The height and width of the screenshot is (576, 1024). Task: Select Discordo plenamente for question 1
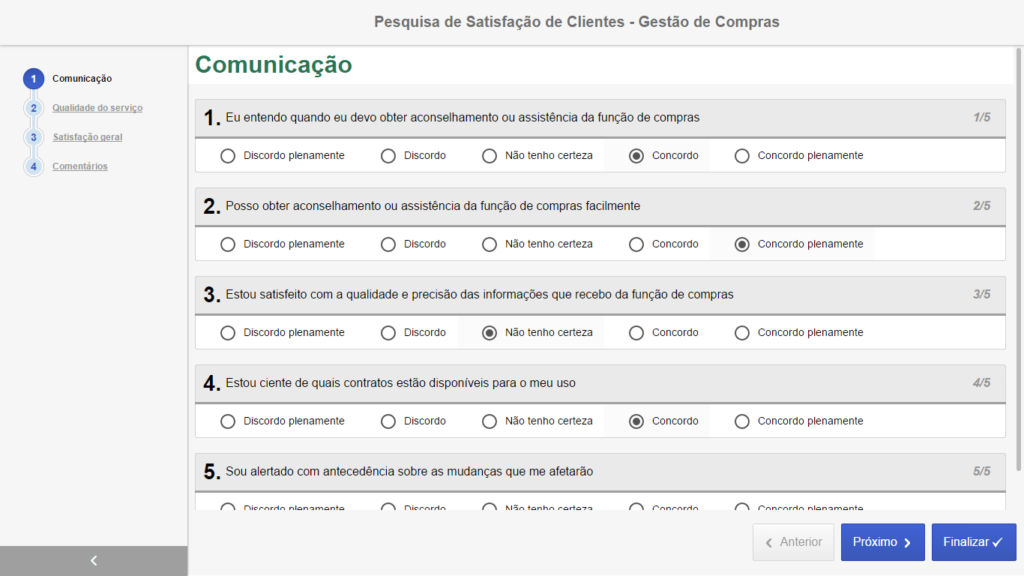pos(228,156)
